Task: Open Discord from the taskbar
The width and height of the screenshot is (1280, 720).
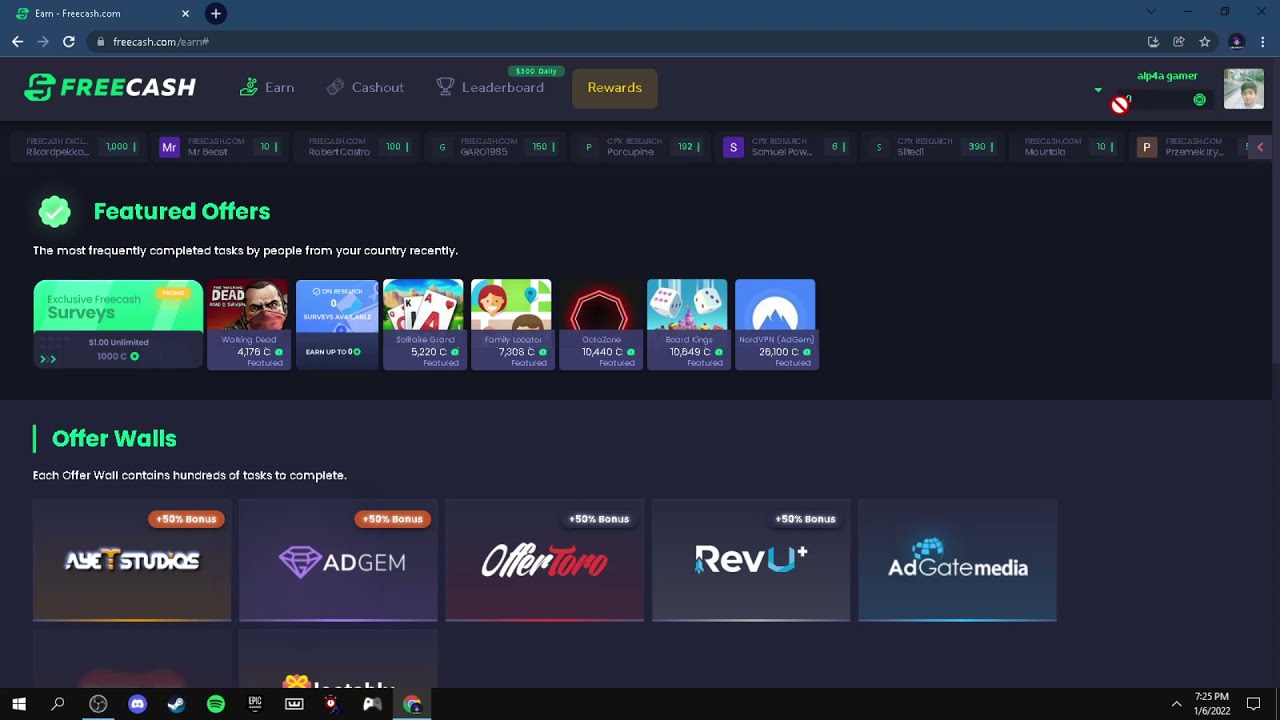Action: (x=137, y=704)
